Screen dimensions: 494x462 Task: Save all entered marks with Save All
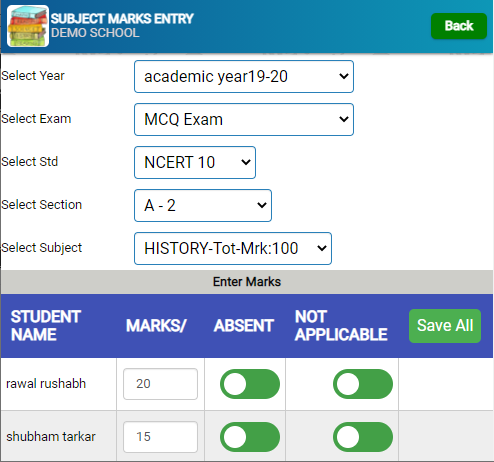[x=445, y=326]
